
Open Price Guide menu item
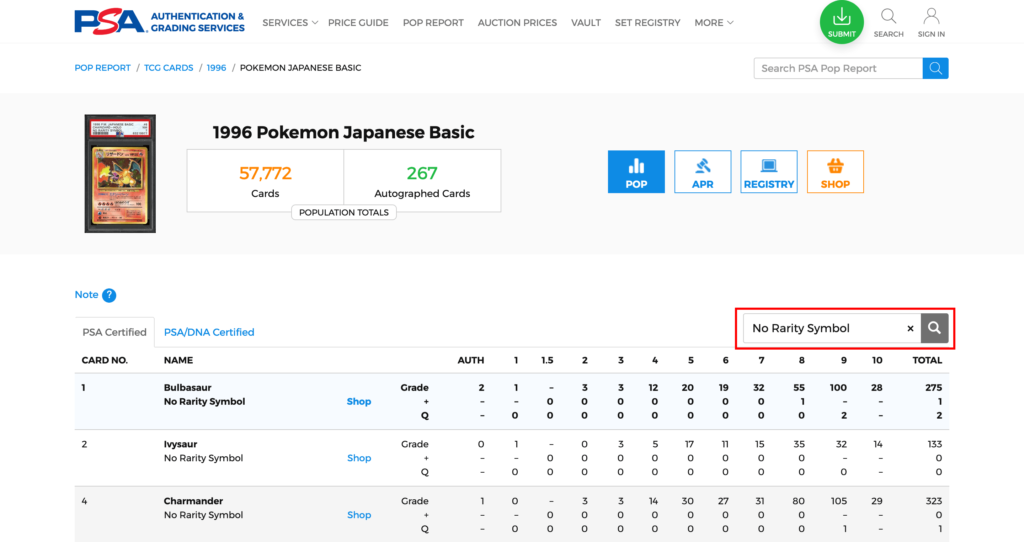point(358,22)
